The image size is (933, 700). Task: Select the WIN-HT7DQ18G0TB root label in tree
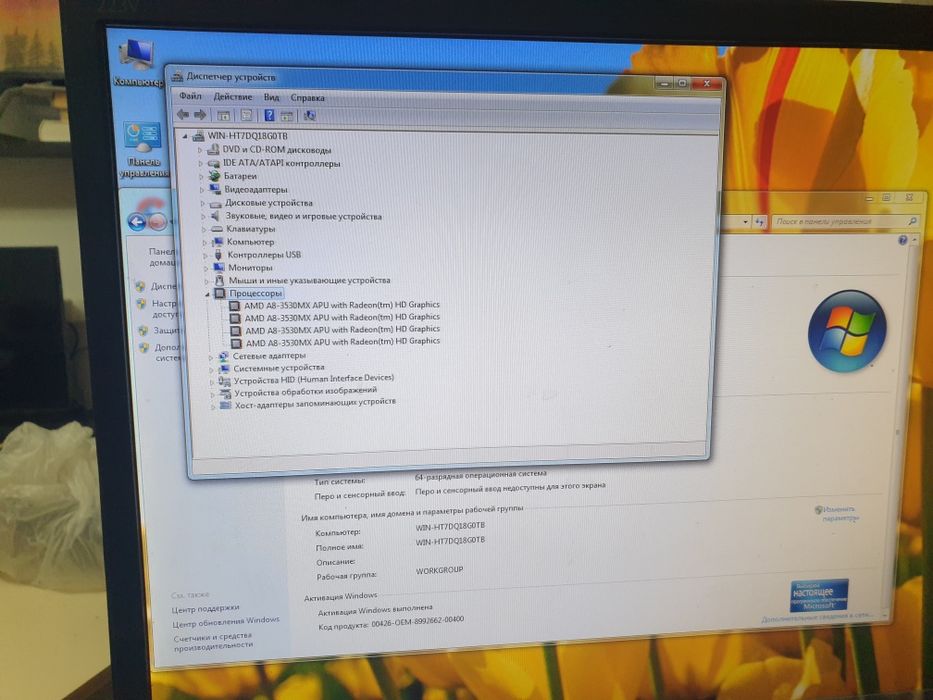coord(248,136)
